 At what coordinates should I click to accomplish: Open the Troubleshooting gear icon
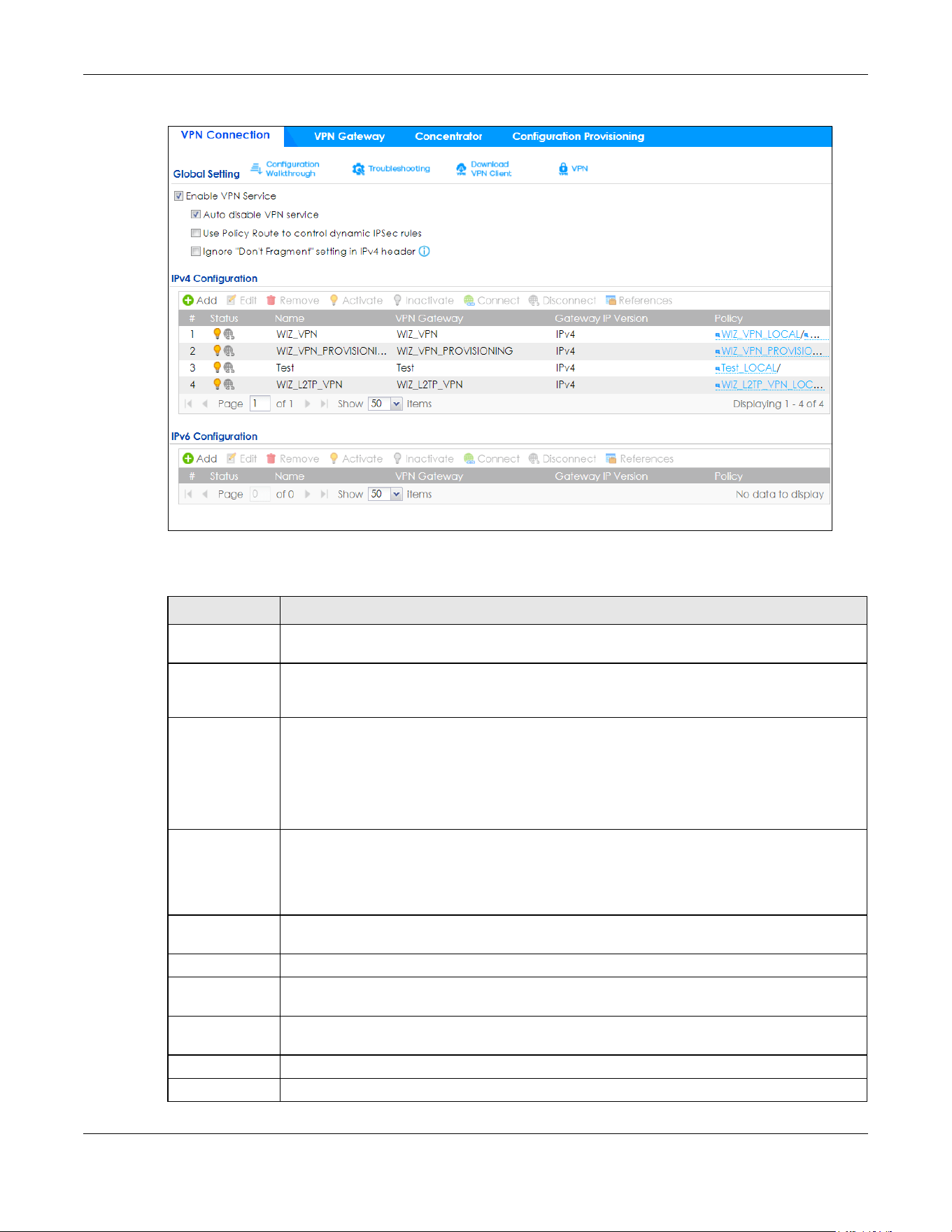pos(358,169)
